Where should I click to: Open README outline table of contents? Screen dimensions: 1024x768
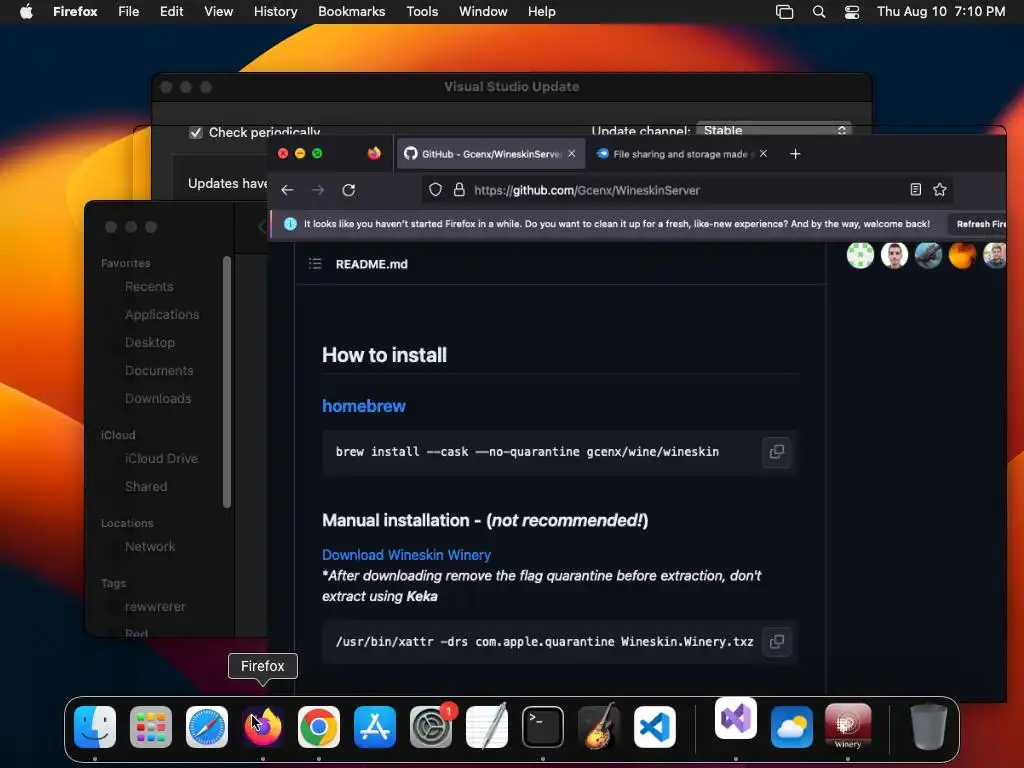(x=315, y=264)
